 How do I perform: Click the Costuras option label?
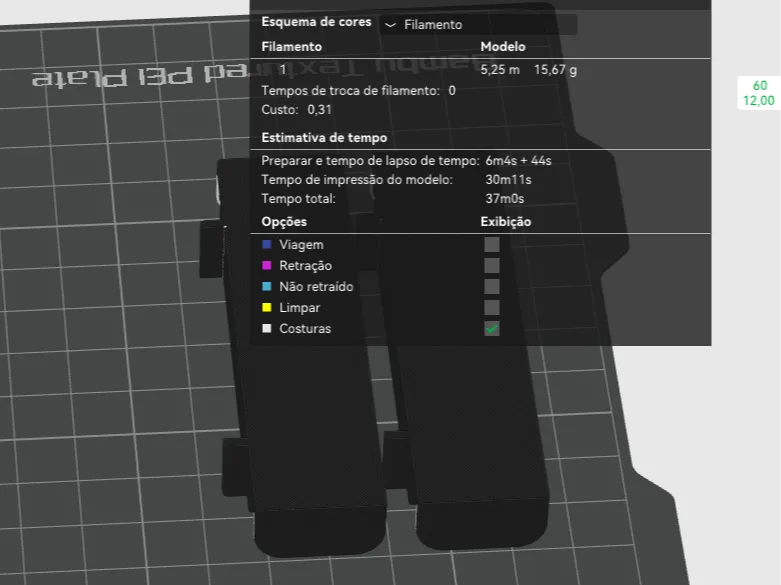(x=305, y=328)
